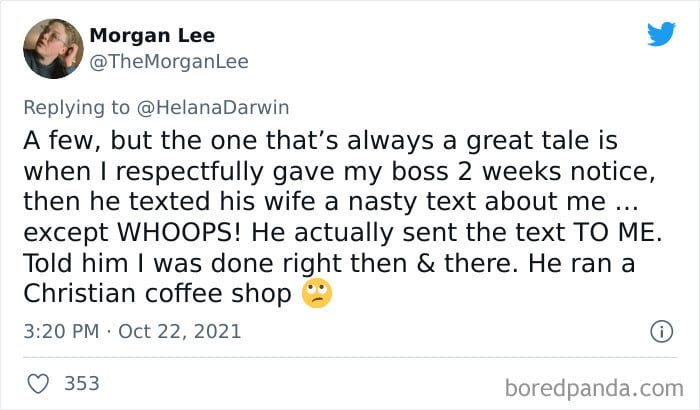This screenshot has height=410, width=700.
Task: Open the Morgan Lee display name
Action: [152, 35]
